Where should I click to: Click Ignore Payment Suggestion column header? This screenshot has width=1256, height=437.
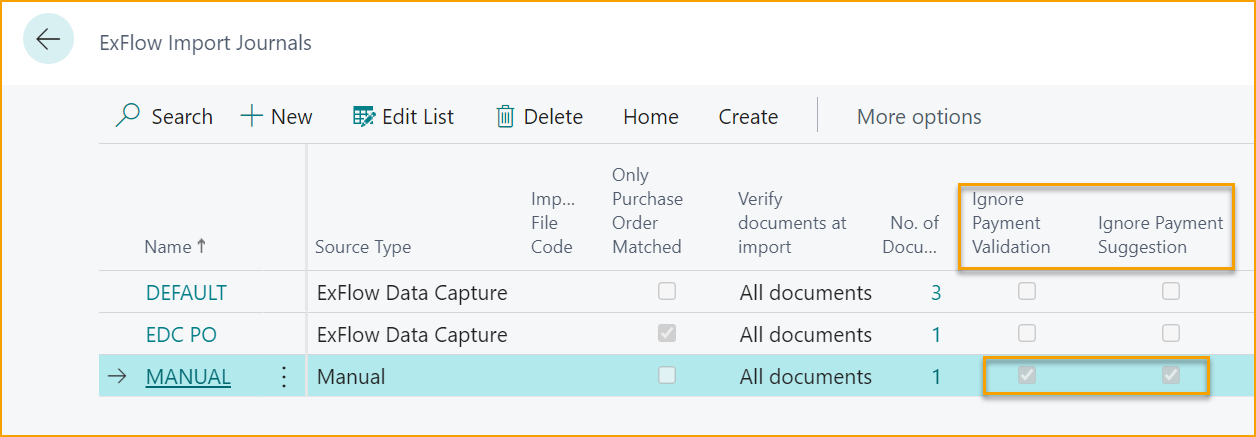(x=1160, y=235)
